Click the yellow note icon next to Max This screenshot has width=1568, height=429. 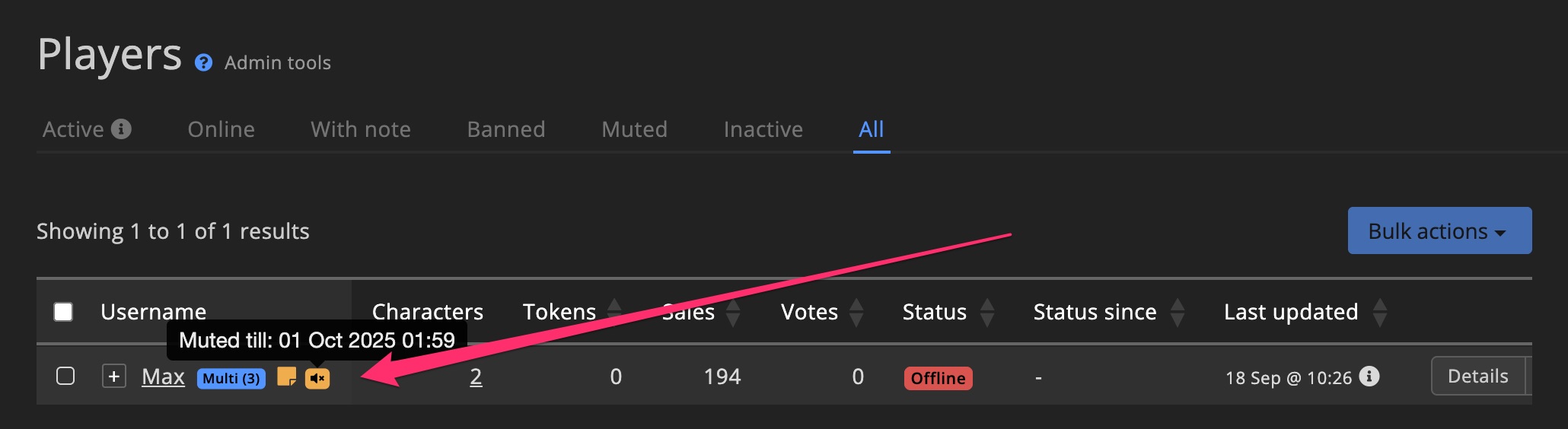point(286,377)
